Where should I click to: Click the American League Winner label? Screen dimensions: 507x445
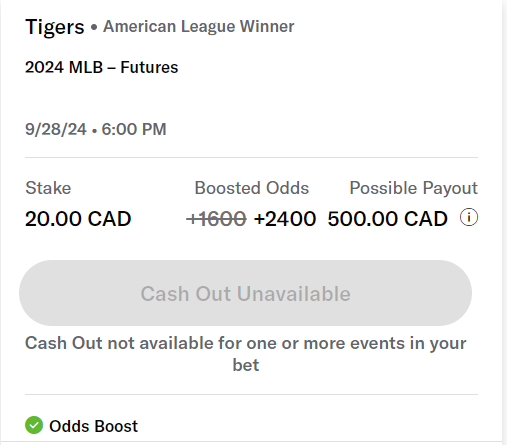199,26
